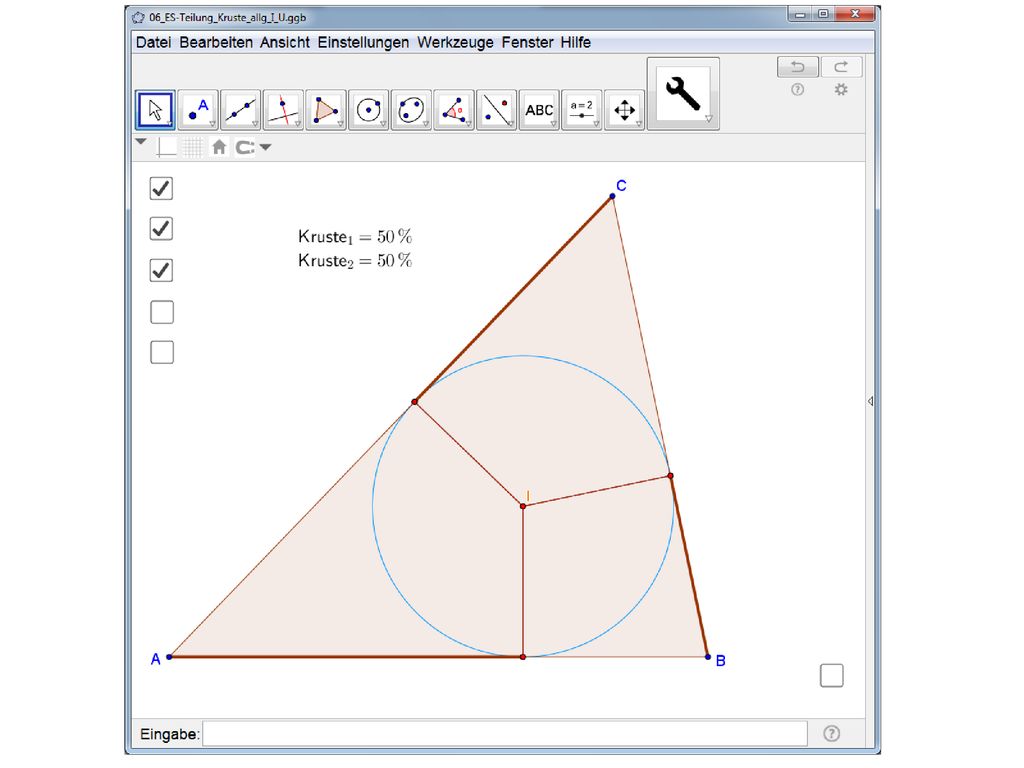This screenshot has height=768, width=1024.
Task: Toggle grid display in style bar
Action: 193,148
